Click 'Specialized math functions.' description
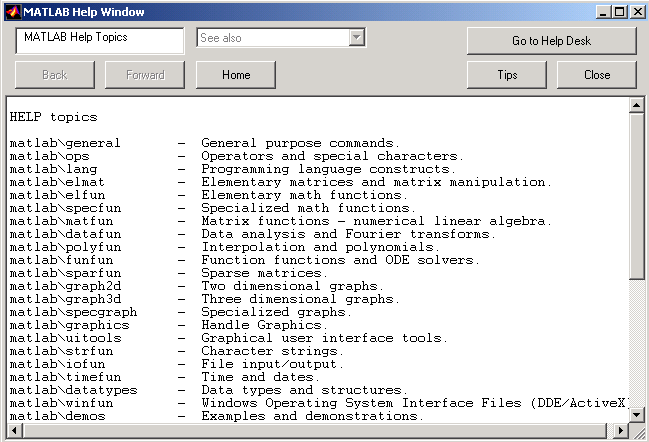649x442 pixels. point(308,208)
